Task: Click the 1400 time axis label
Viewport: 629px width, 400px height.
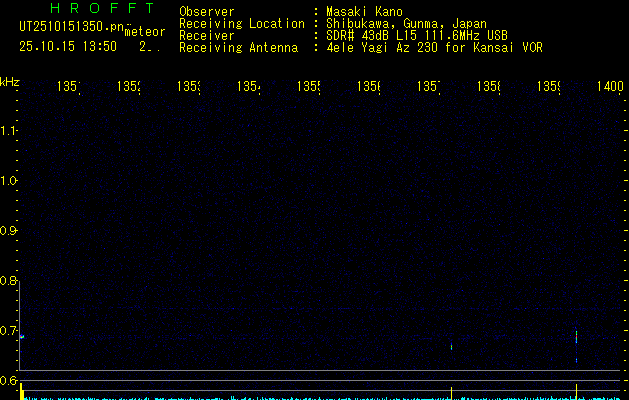Action: [610, 86]
